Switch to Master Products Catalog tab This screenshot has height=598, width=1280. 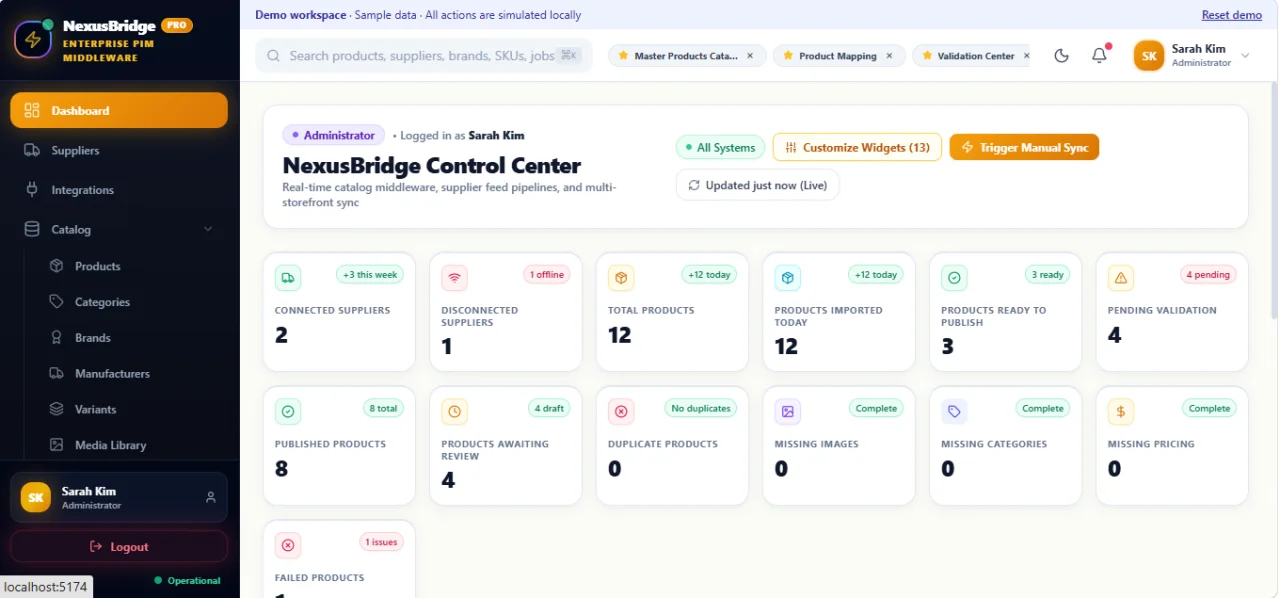687,56
